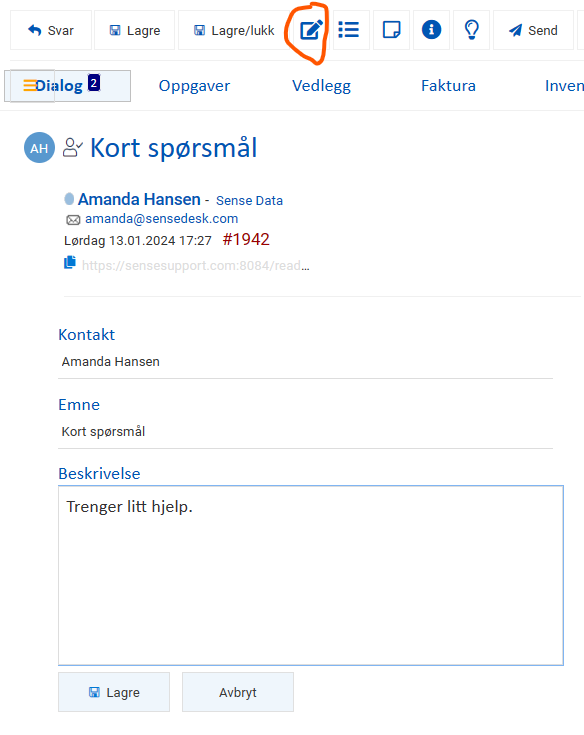Open the bulleted list icon

point(349,30)
